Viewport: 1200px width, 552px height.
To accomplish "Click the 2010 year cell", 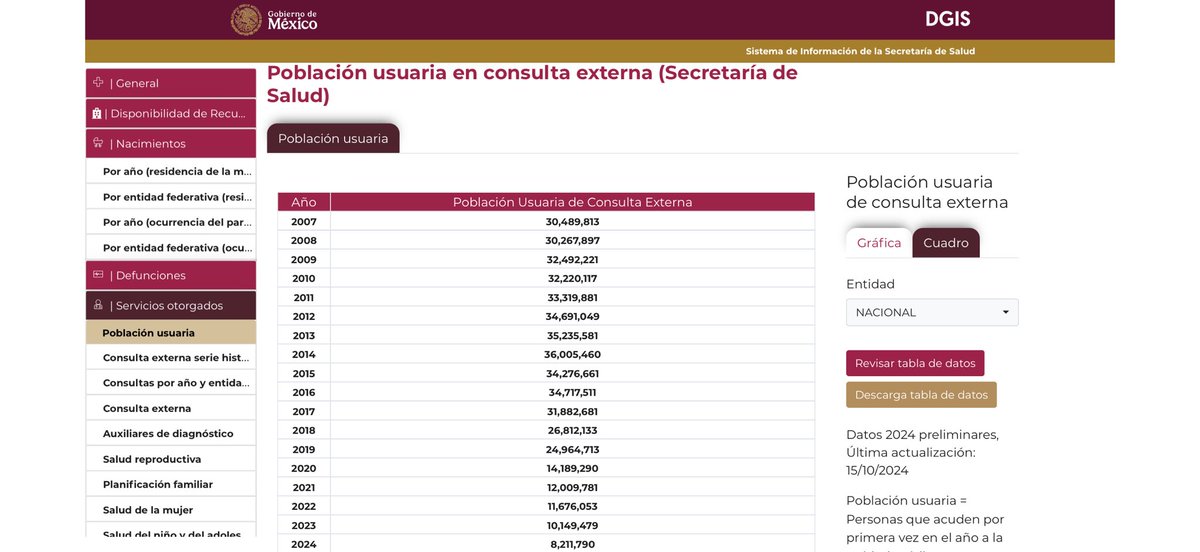I will click(x=304, y=278).
